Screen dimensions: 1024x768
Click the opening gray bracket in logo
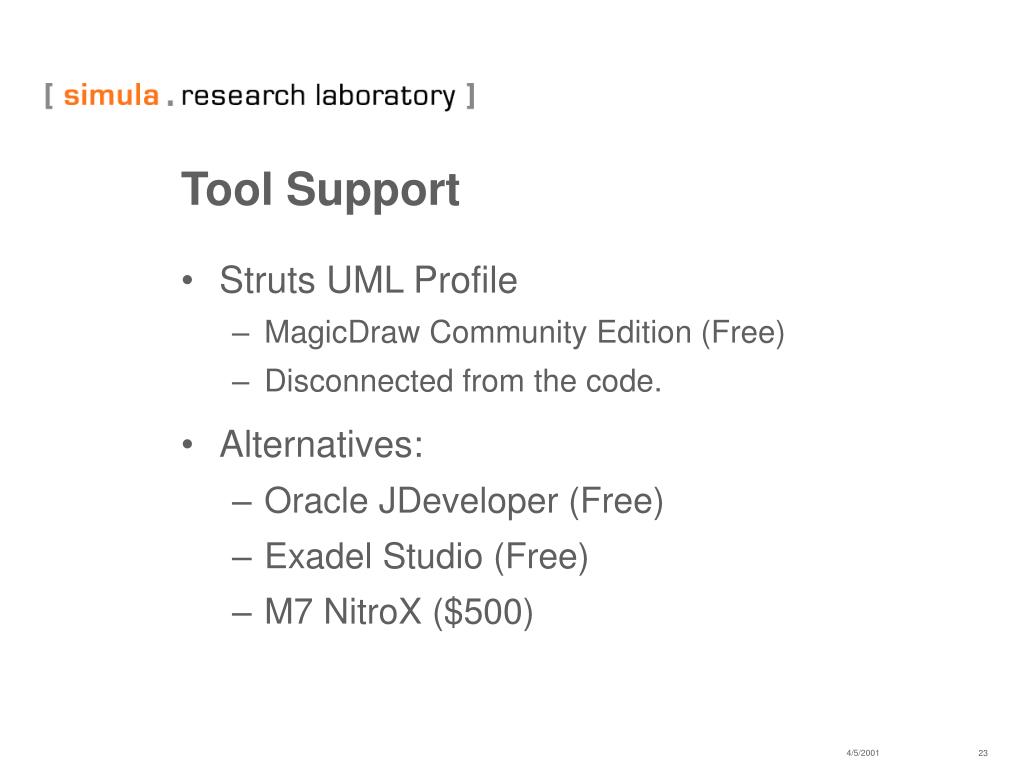tap(48, 96)
